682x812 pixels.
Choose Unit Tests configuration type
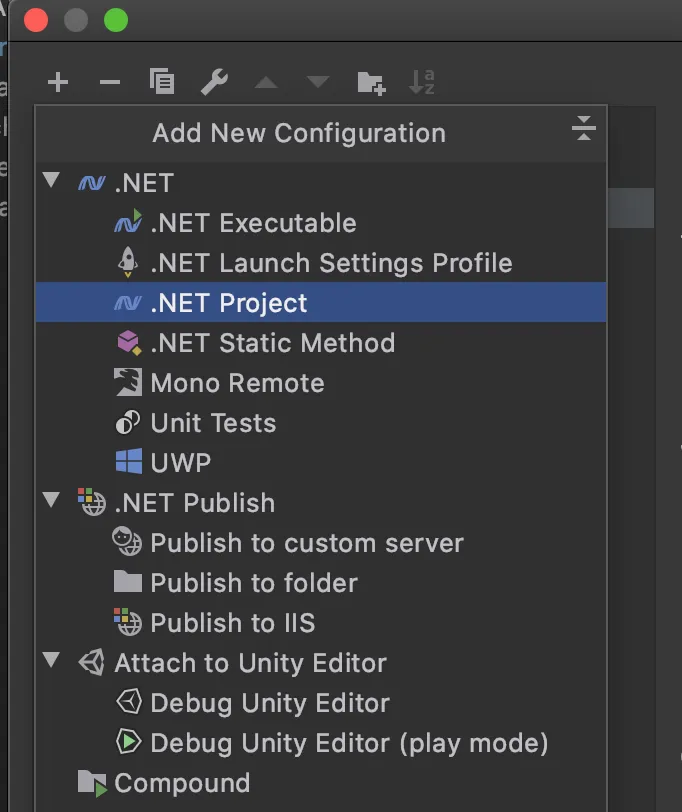coord(321,423)
